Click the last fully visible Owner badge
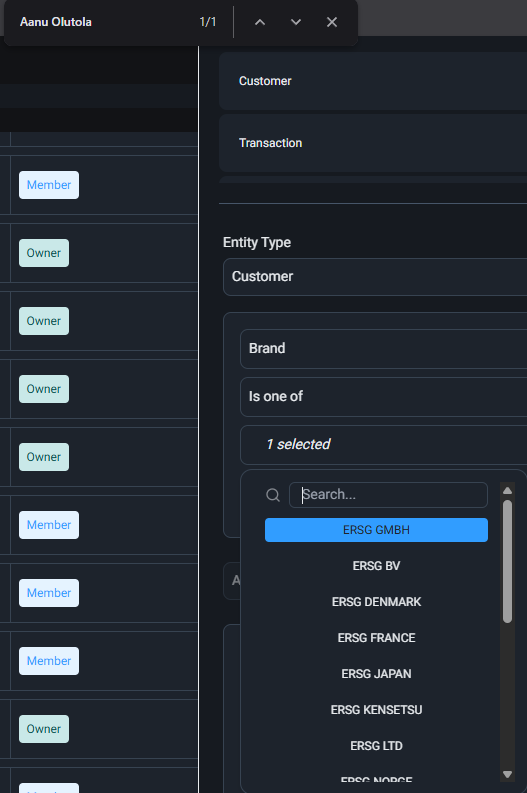 pyautogui.click(x=44, y=729)
